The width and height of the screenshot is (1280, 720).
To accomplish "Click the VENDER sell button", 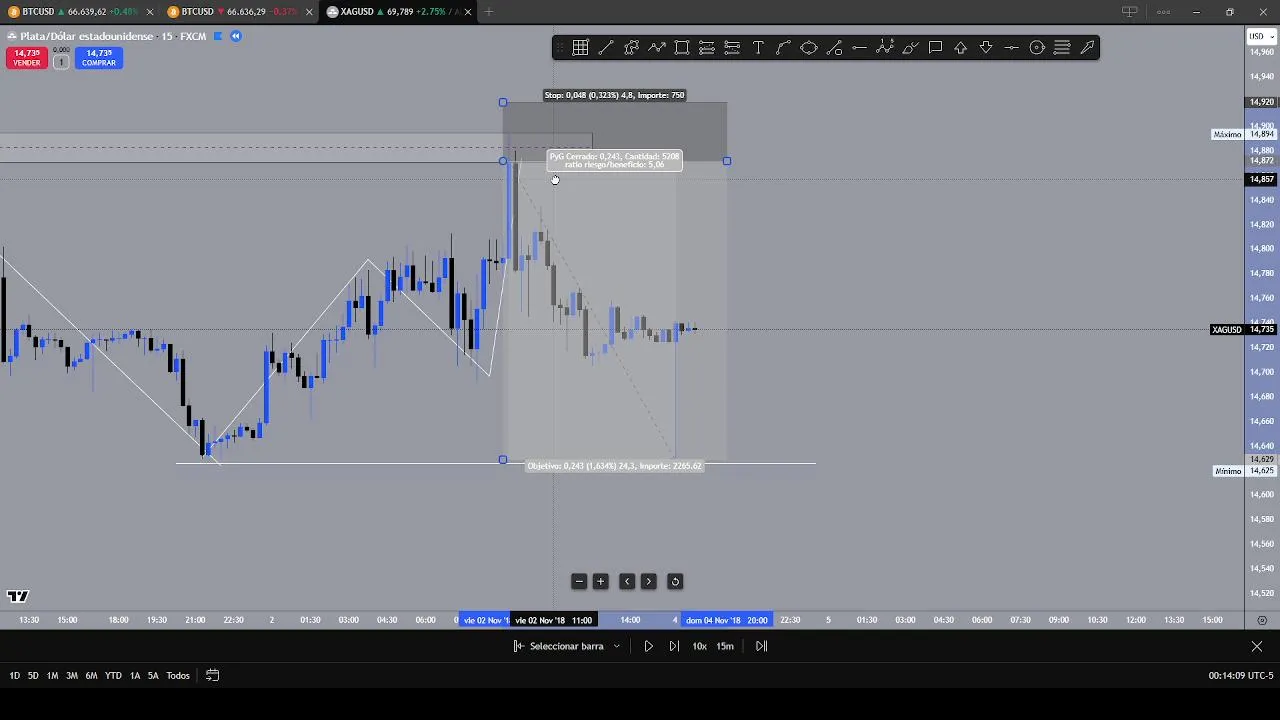I will click(x=27, y=58).
